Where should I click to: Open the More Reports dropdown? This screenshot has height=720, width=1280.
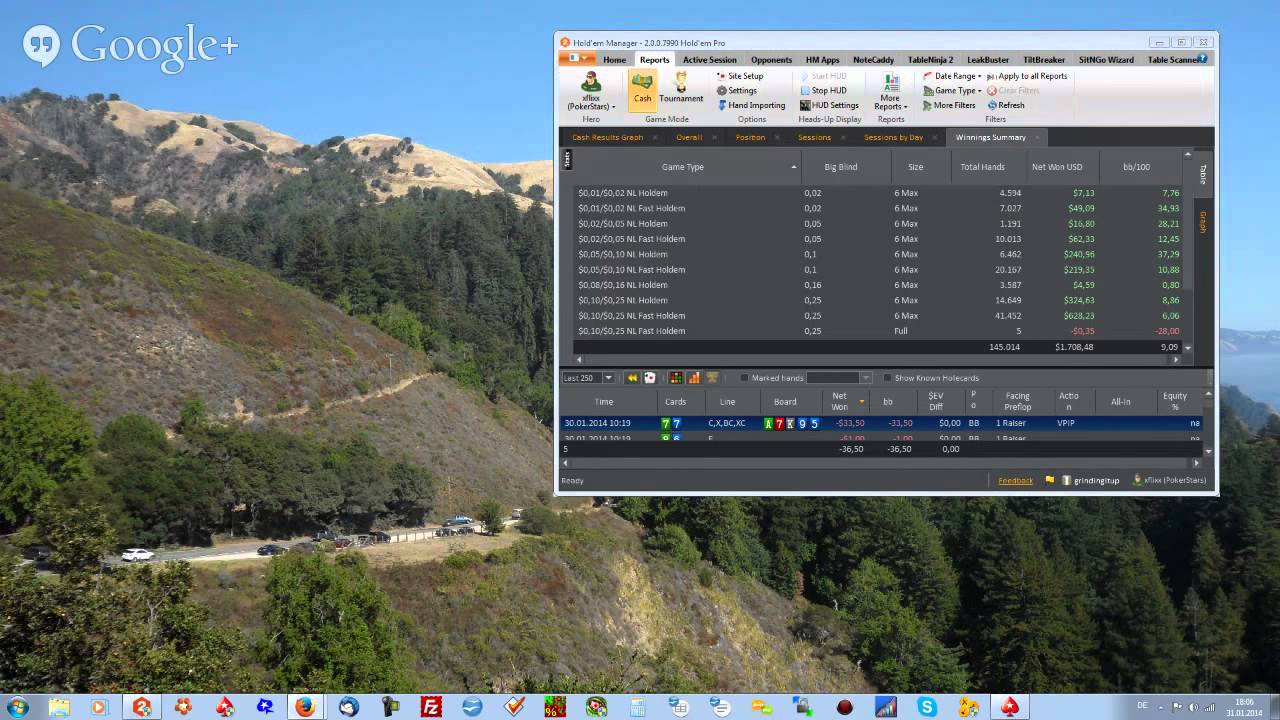click(890, 90)
